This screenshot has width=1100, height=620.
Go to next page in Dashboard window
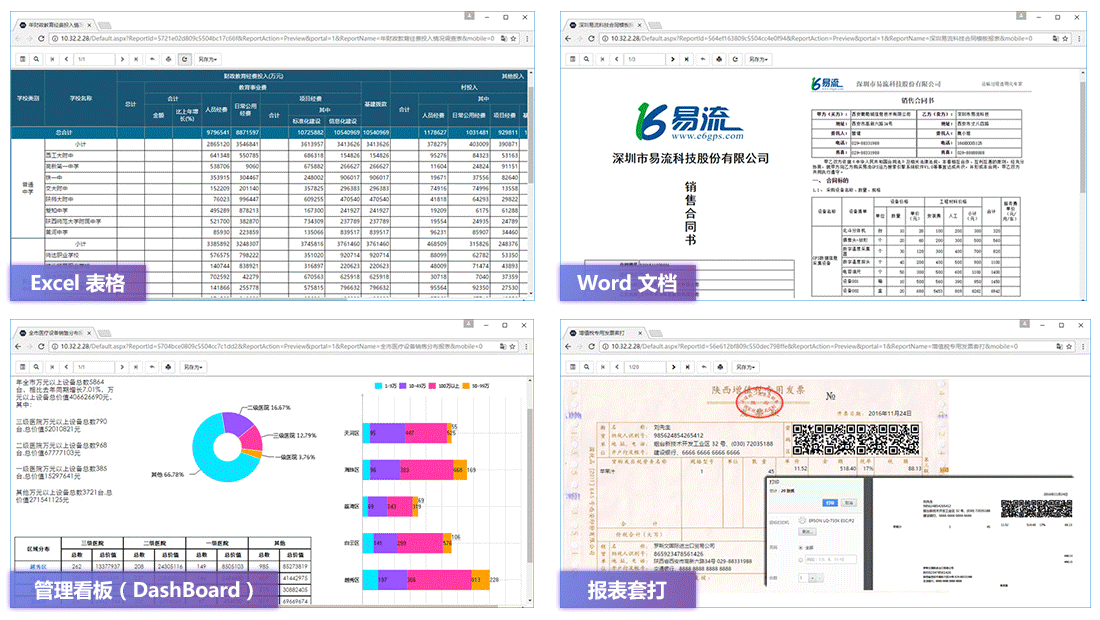tap(122, 367)
